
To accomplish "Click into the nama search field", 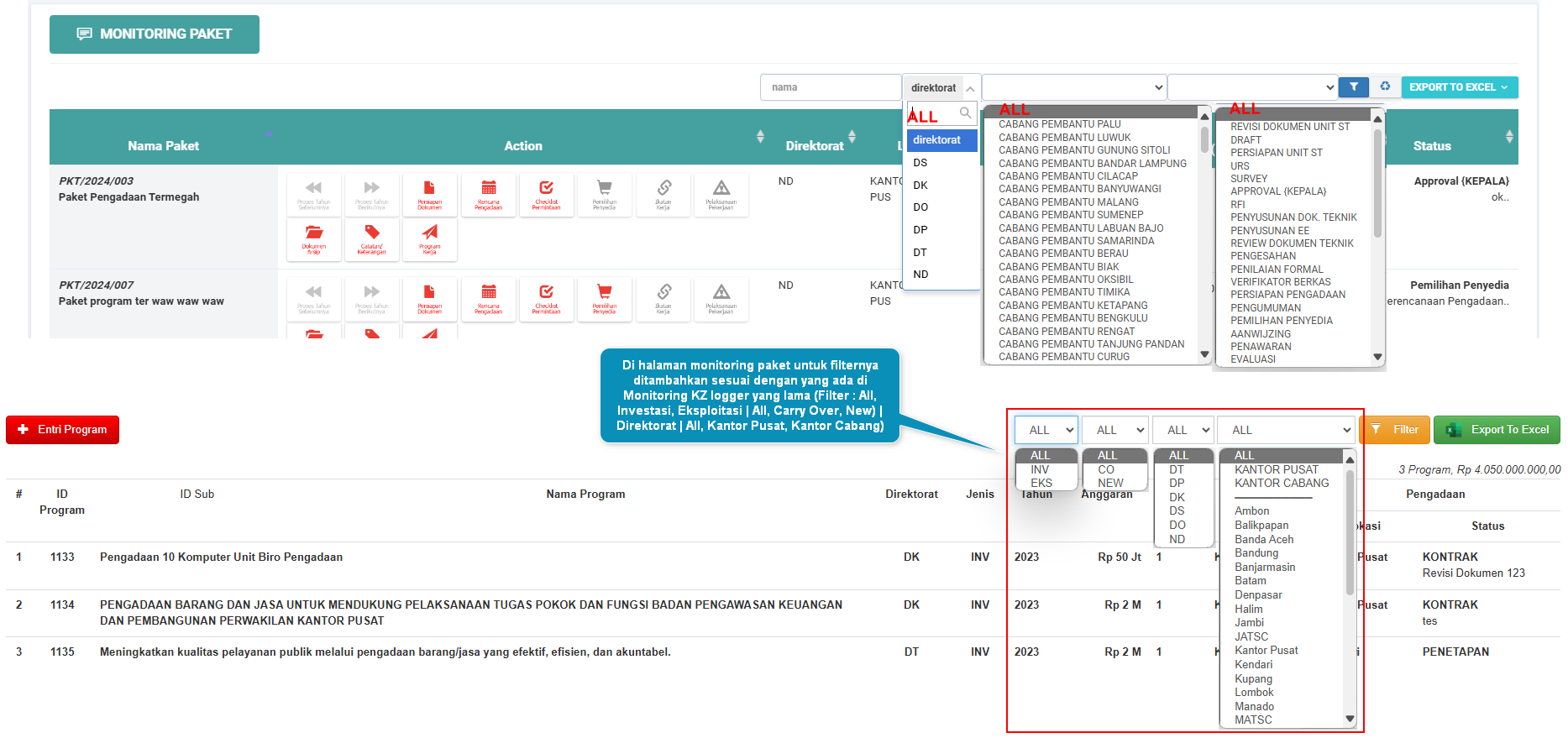I will tap(830, 87).
